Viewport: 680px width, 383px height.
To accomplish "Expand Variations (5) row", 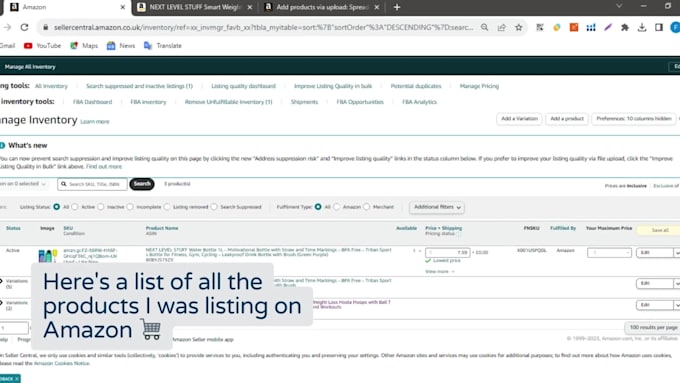I will coord(2,282).
